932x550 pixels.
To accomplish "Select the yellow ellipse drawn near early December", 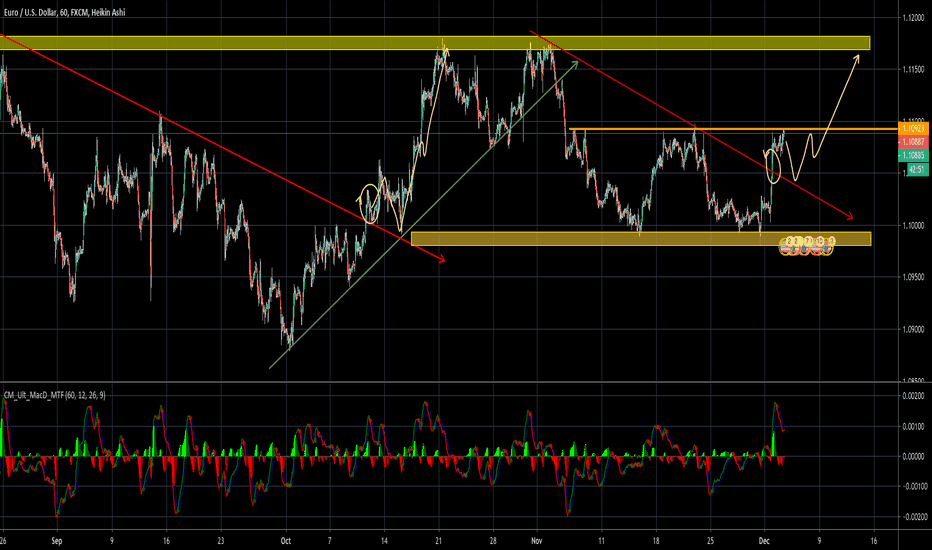I will (x=773, y=166).
